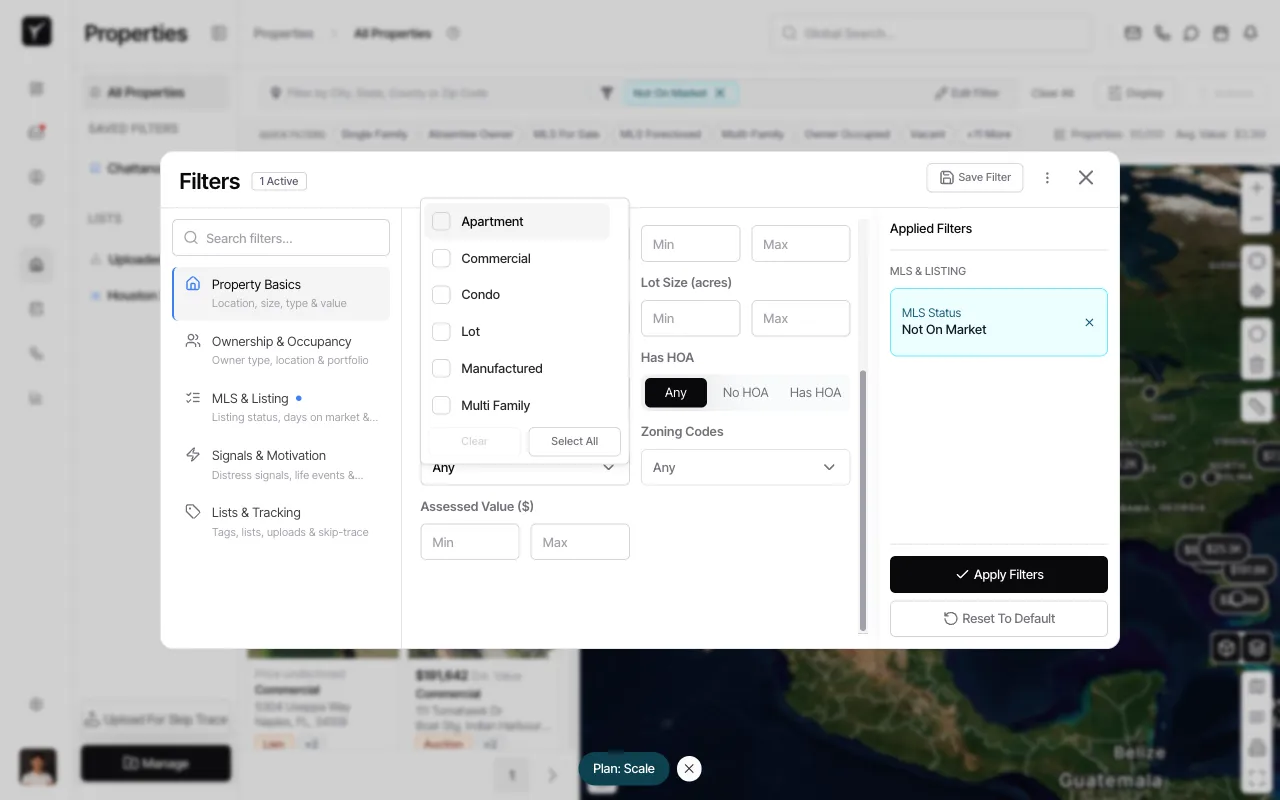Open the Zoning Codes dropdown

click(745, 467)
